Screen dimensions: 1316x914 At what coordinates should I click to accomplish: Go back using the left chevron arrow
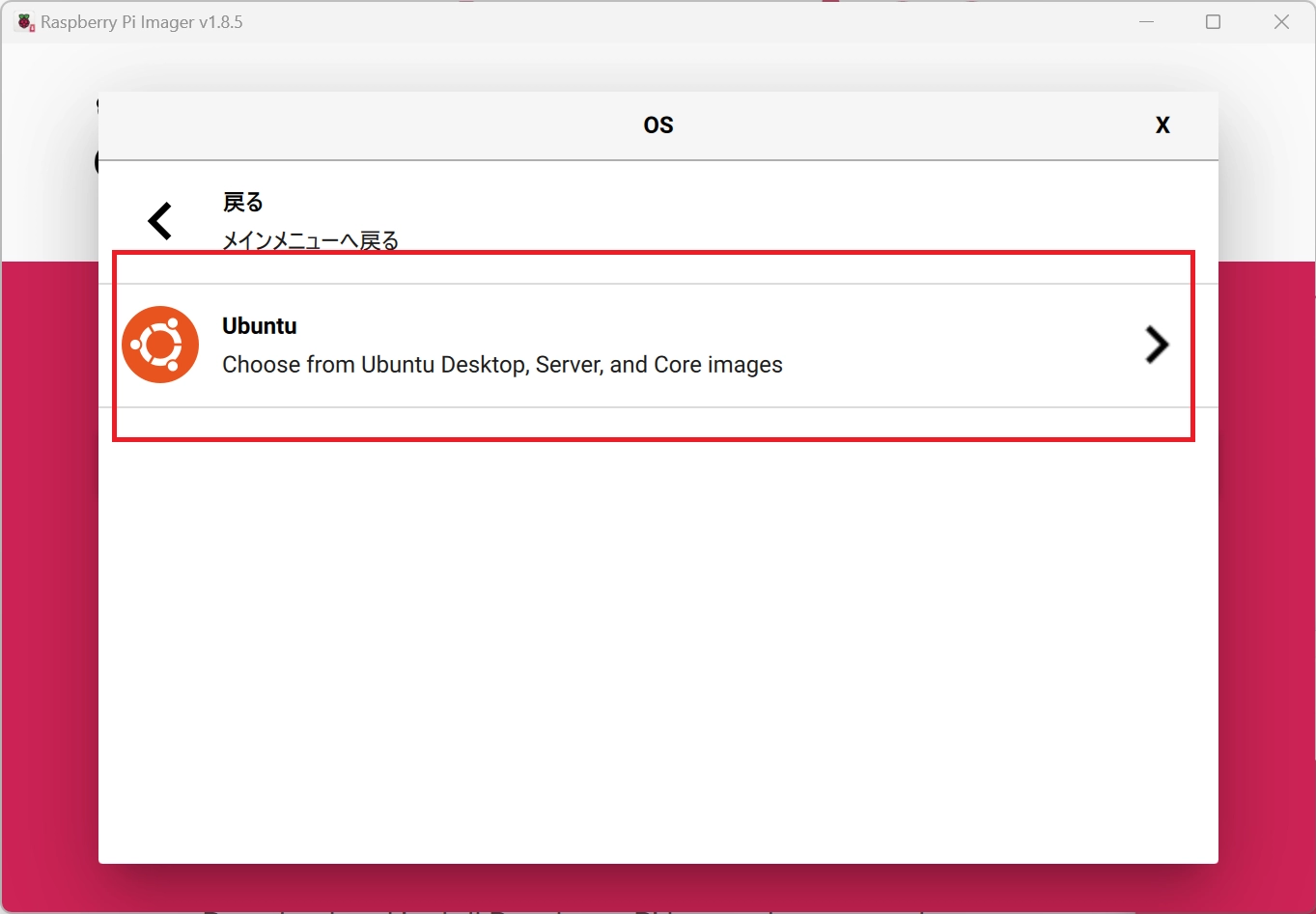(x=160, y=221)
